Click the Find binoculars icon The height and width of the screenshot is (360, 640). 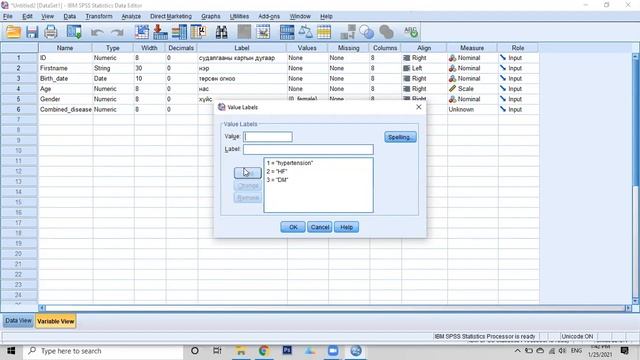222,32
